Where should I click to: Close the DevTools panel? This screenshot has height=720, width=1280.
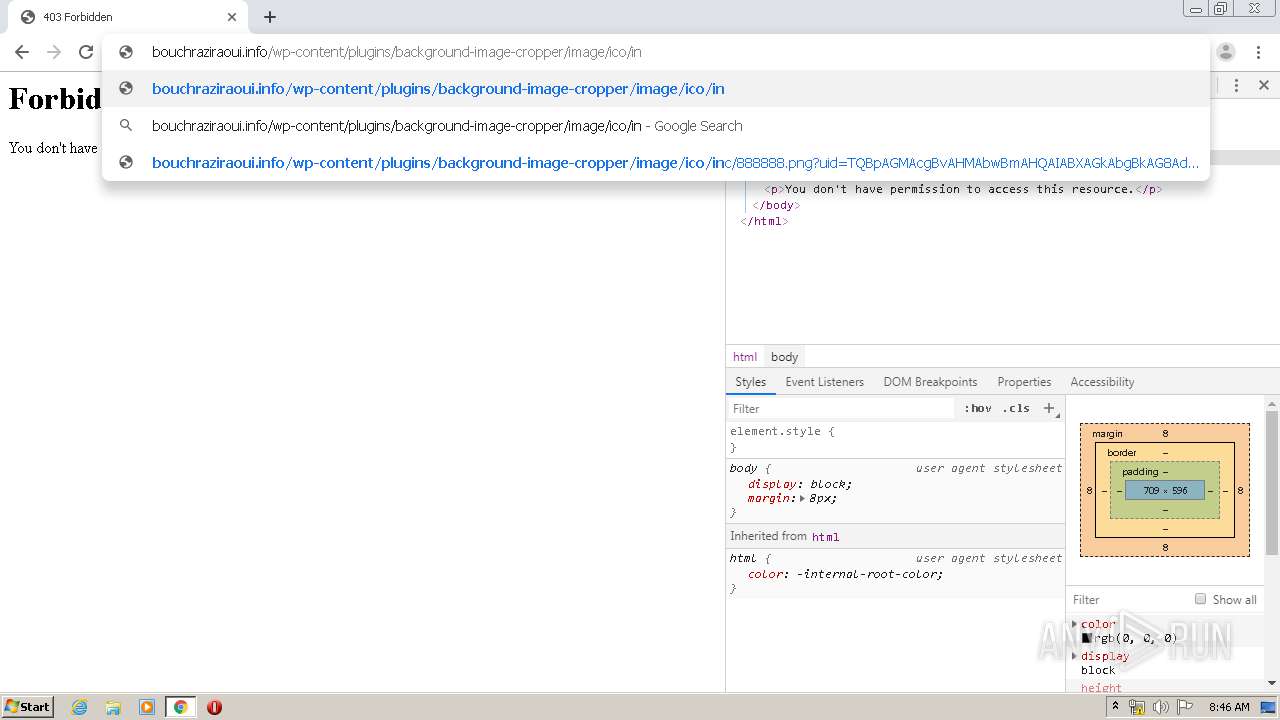1263,86
